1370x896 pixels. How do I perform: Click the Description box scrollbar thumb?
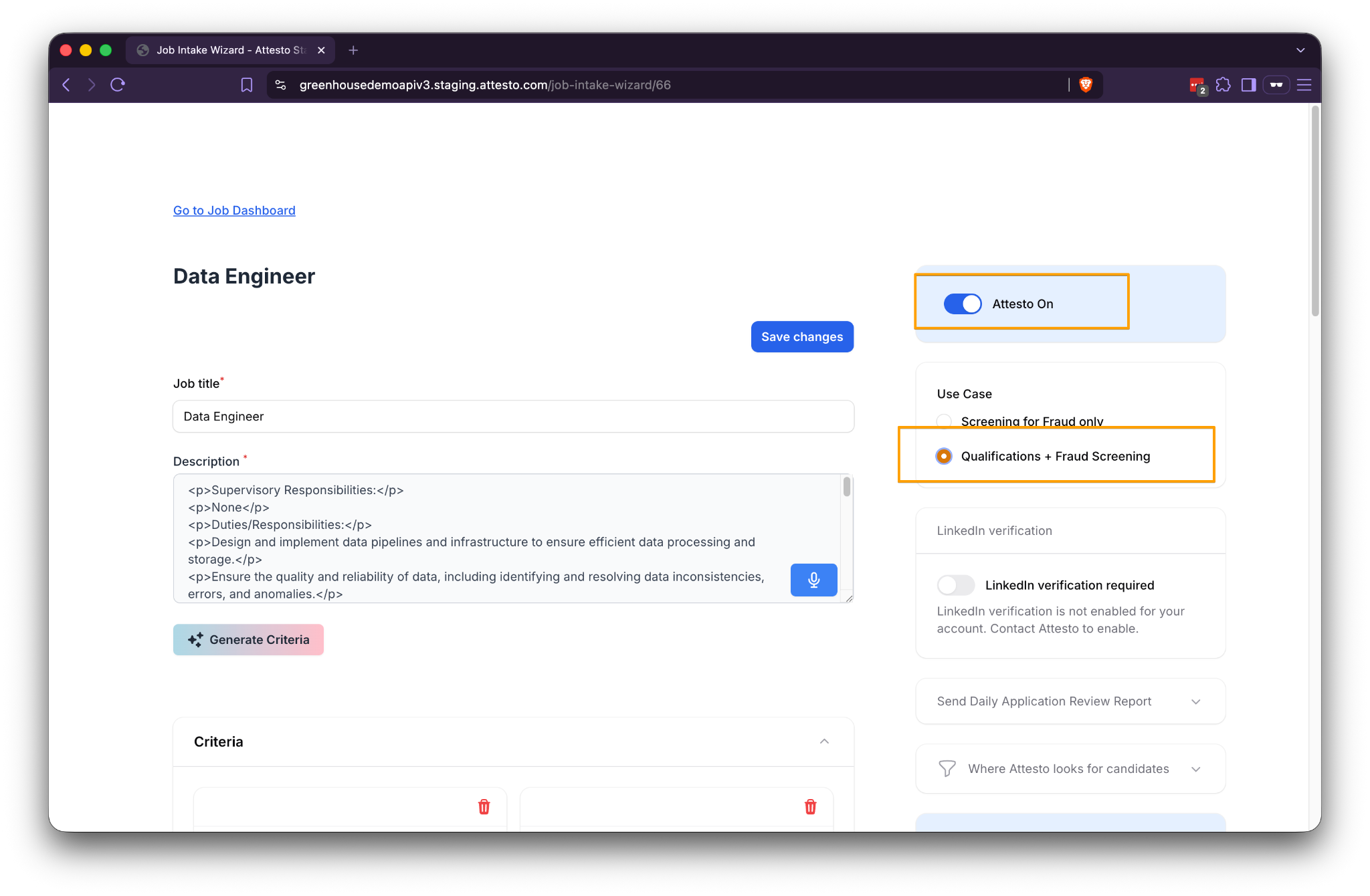point(847,486)
